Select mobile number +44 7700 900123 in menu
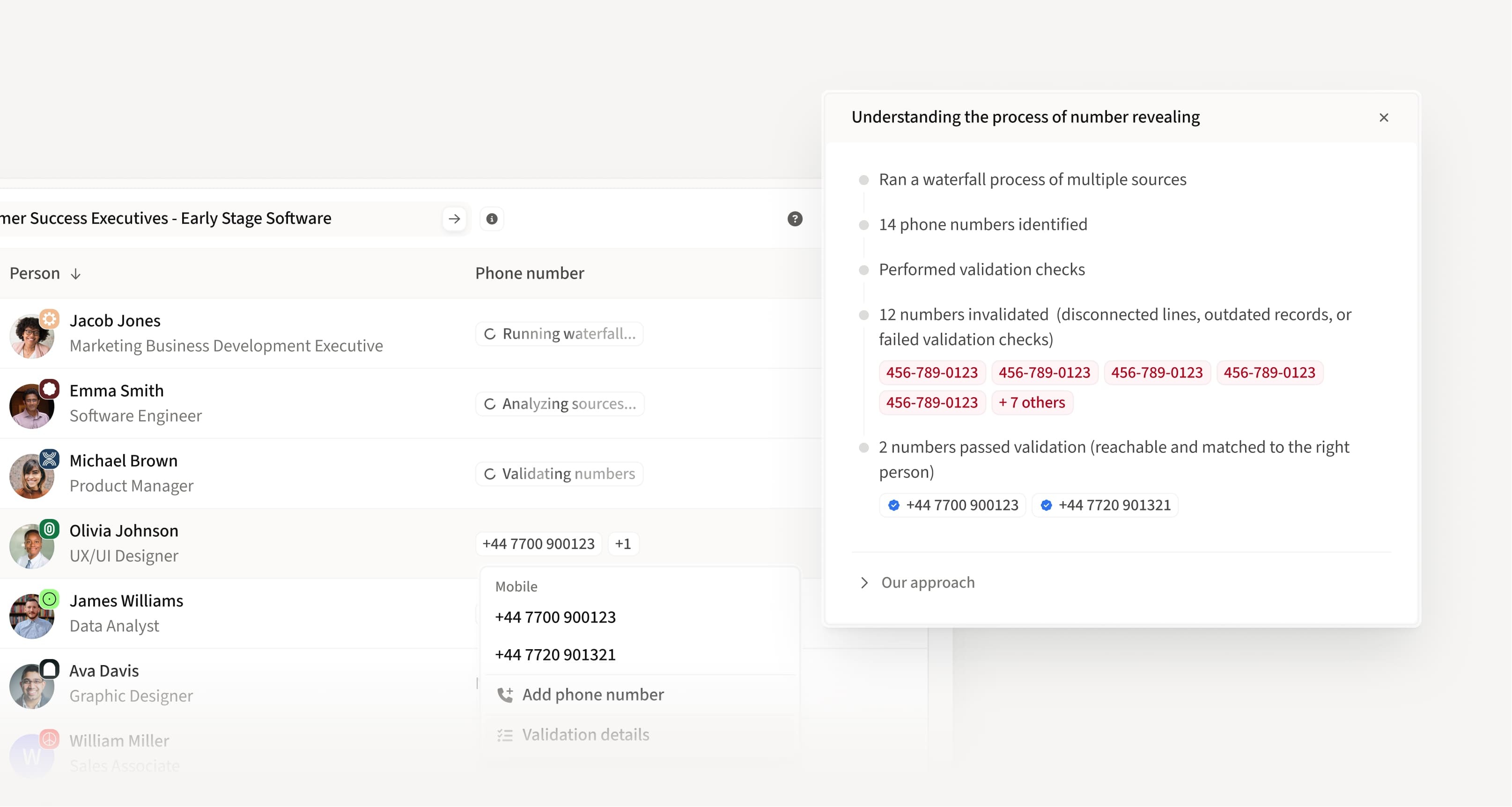This screenshot has height=807, width=1512. (x=555, y=617)
